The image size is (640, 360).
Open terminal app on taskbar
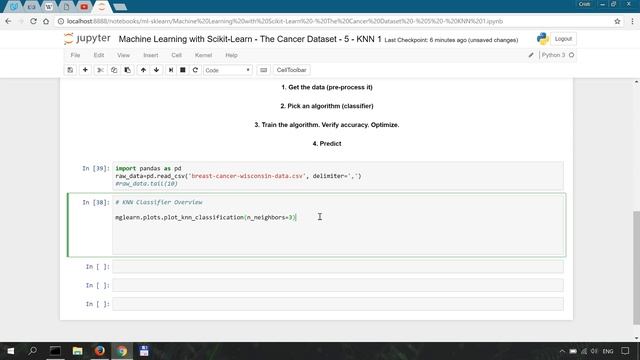[55, 351]
